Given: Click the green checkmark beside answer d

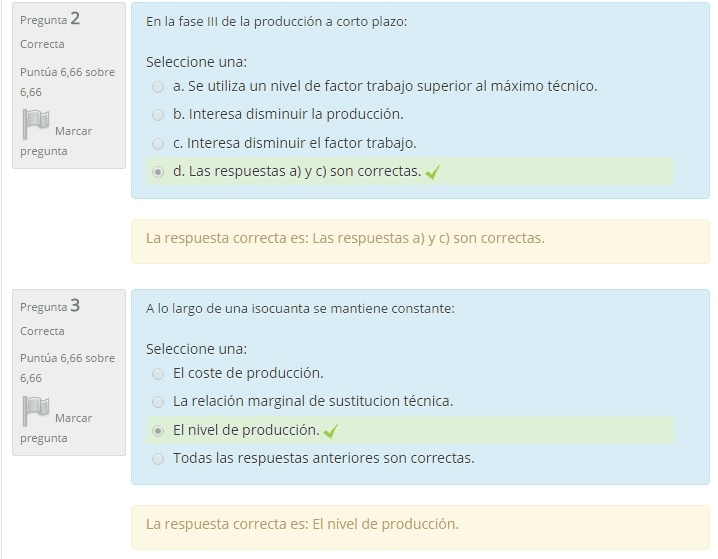Looking at the screenshot, I should click(433, 172).
